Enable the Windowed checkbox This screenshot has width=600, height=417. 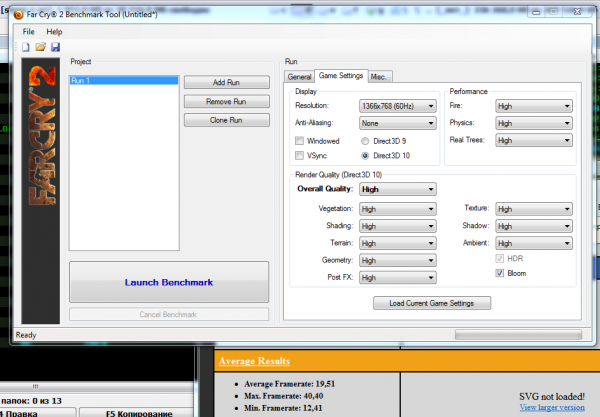(300, 142)
